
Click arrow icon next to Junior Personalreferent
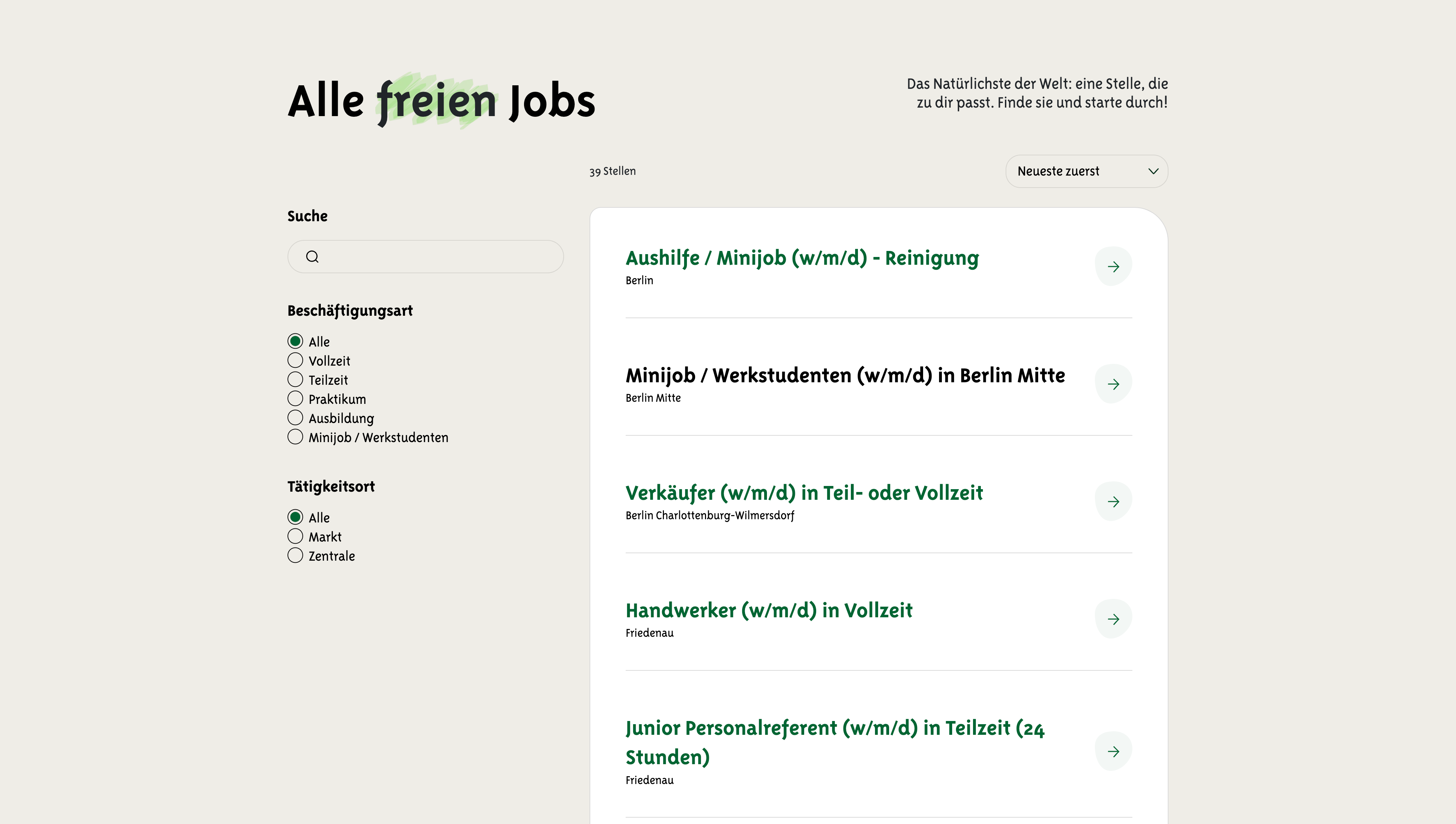click(x=1113, y=751)
